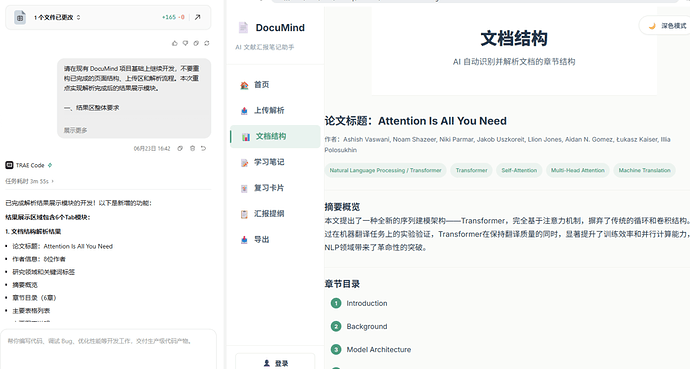Image resolution: width=690 pixels, height=369 pixels.
Task: Click the Self-Attention keyword tag
Action: 519,170
